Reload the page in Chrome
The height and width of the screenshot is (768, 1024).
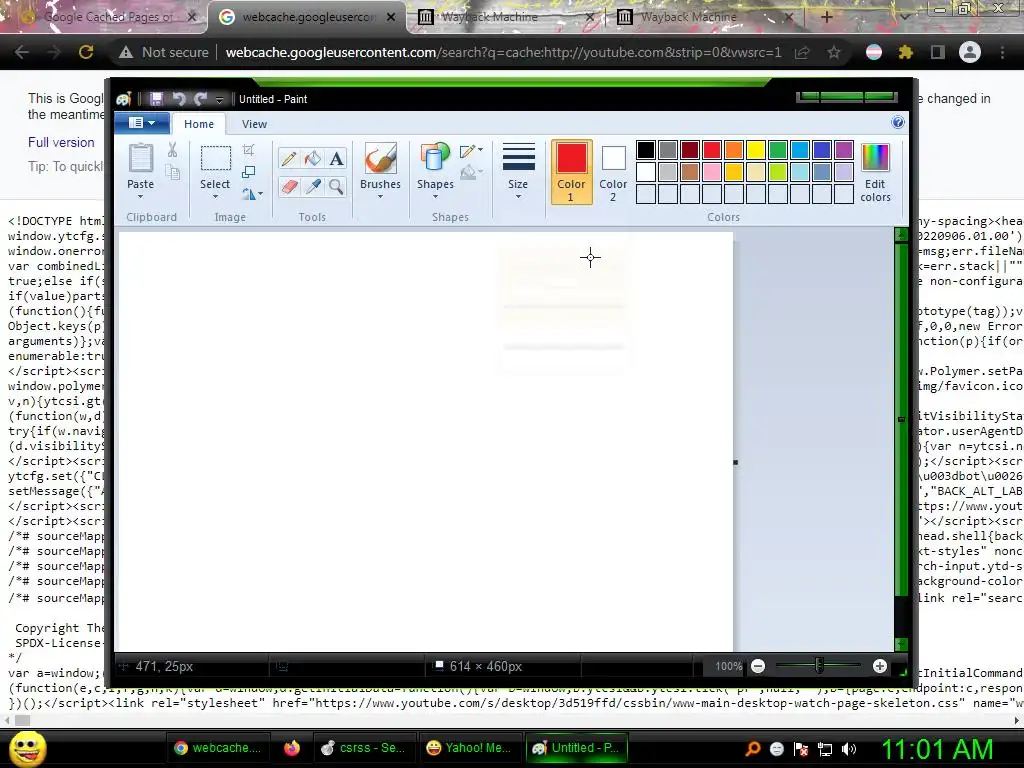86,52
